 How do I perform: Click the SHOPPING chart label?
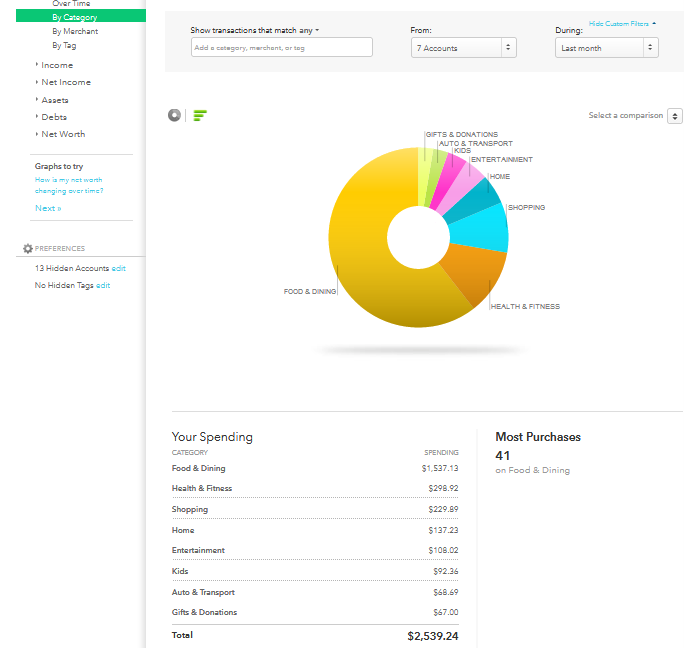[x=527, y=208]
